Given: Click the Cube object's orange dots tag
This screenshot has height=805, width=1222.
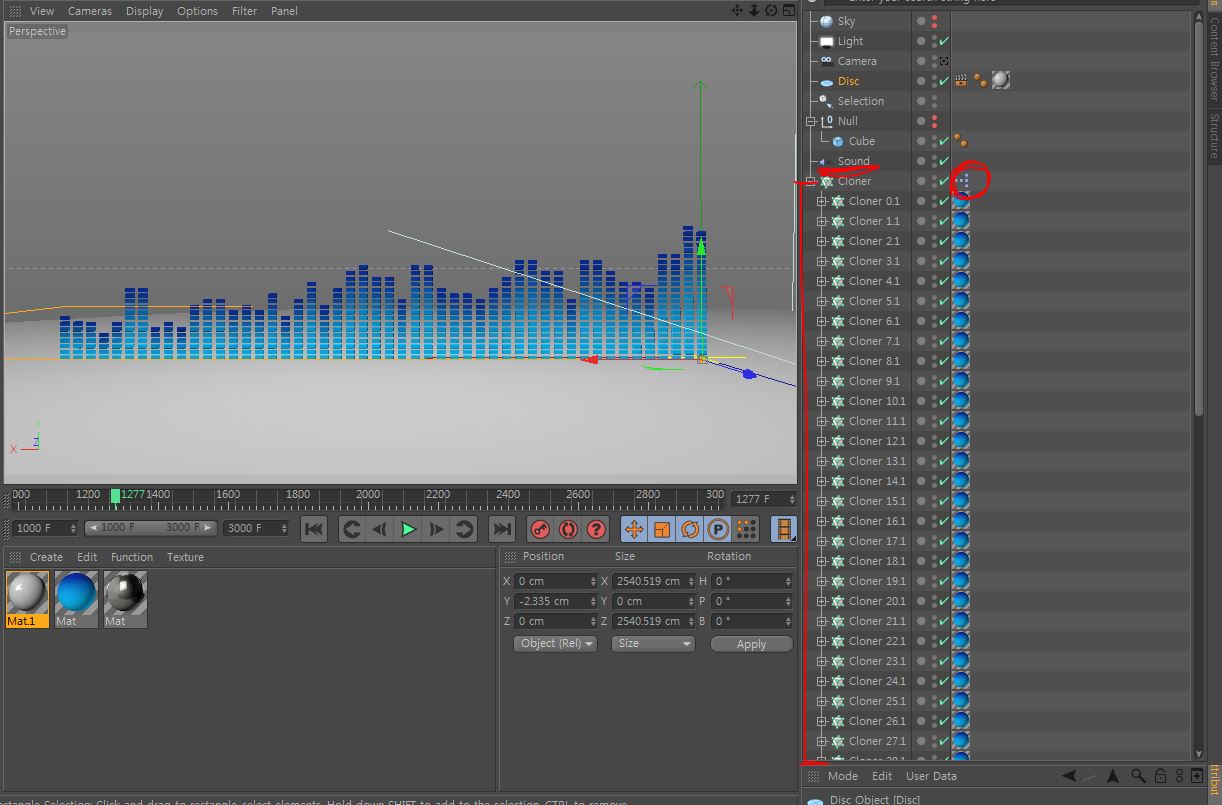Looking at the screenshot, I should click(961, 141).
